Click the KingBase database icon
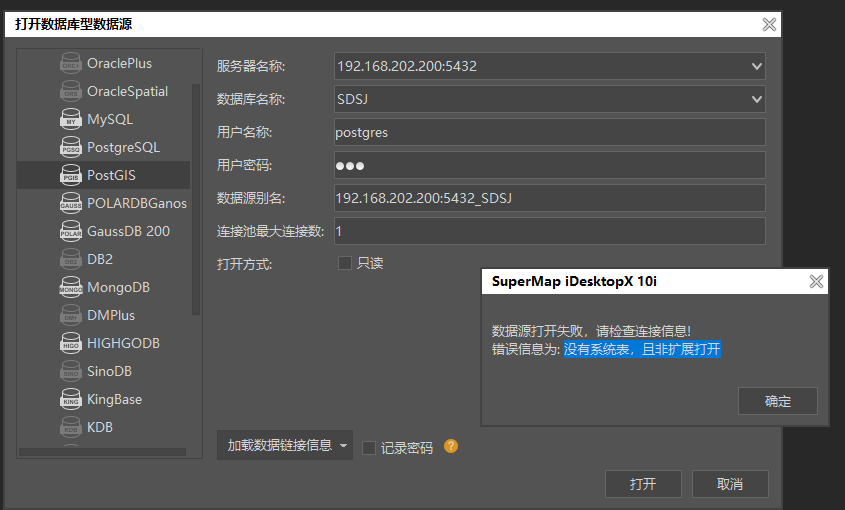The height and width of the screenshot is (510, 845). click(x=71, y=399)
